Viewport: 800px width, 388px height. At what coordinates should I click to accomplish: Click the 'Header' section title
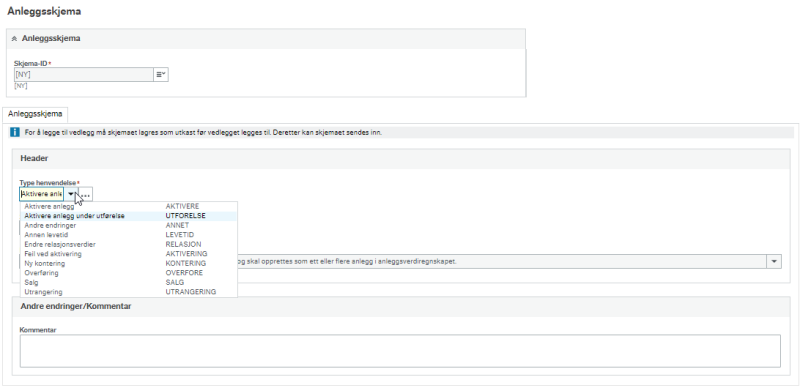(x=34, y=158)
